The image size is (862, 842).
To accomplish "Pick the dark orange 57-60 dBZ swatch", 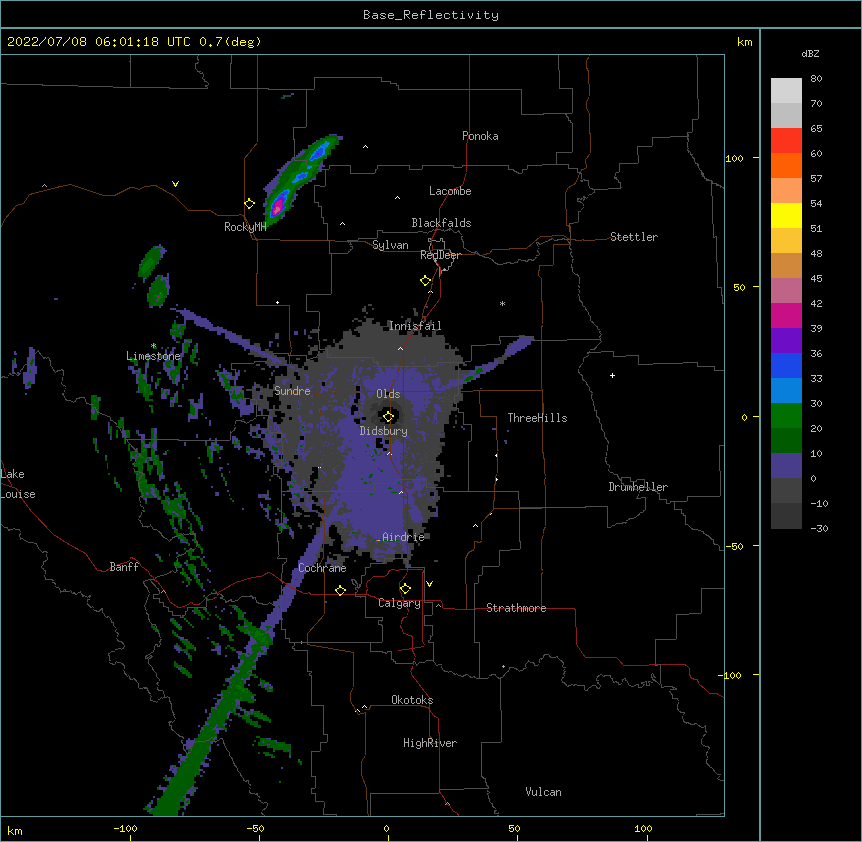I will click(x=786, y=165).
